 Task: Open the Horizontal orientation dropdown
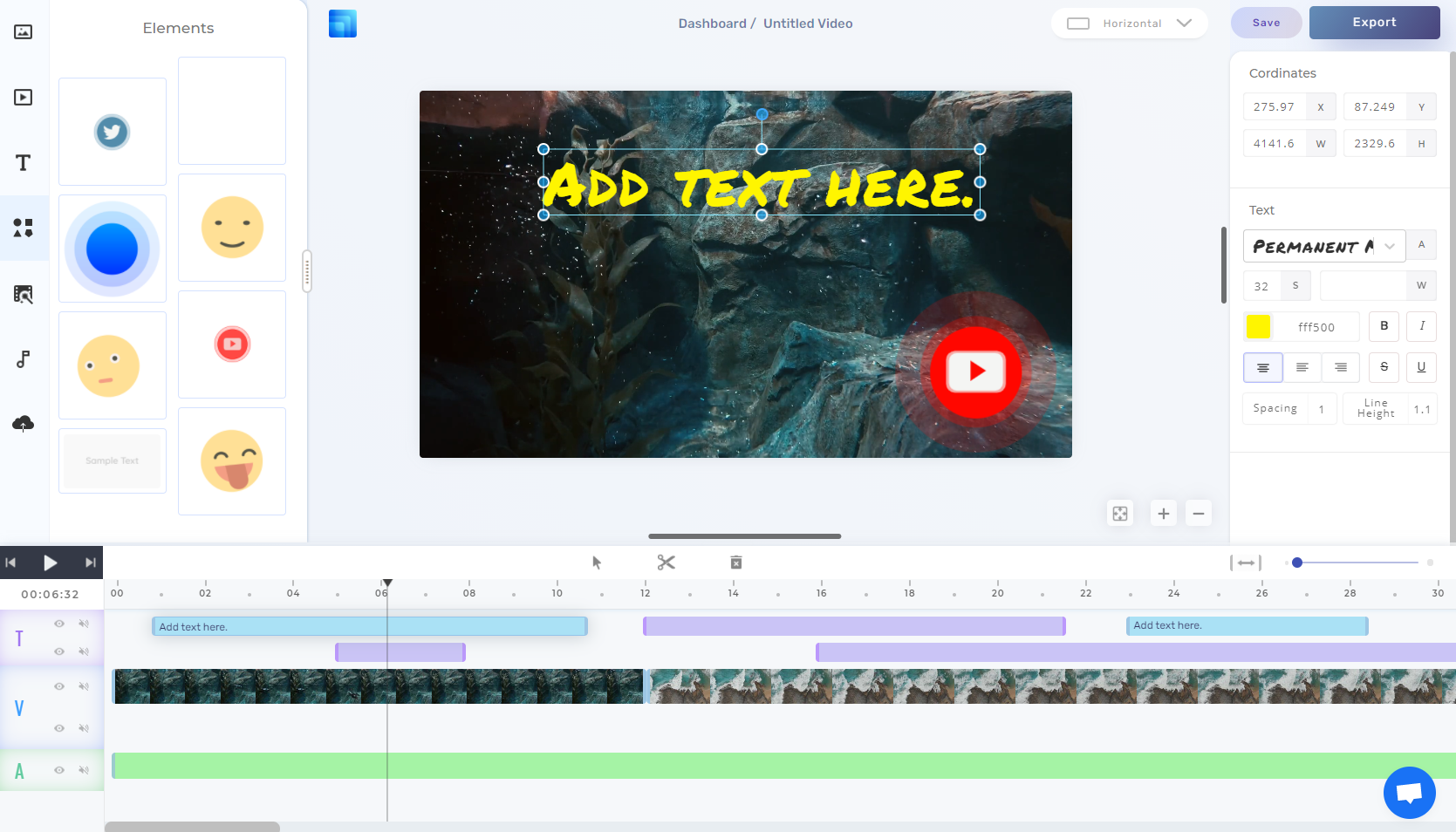(x=1129, y=23)
